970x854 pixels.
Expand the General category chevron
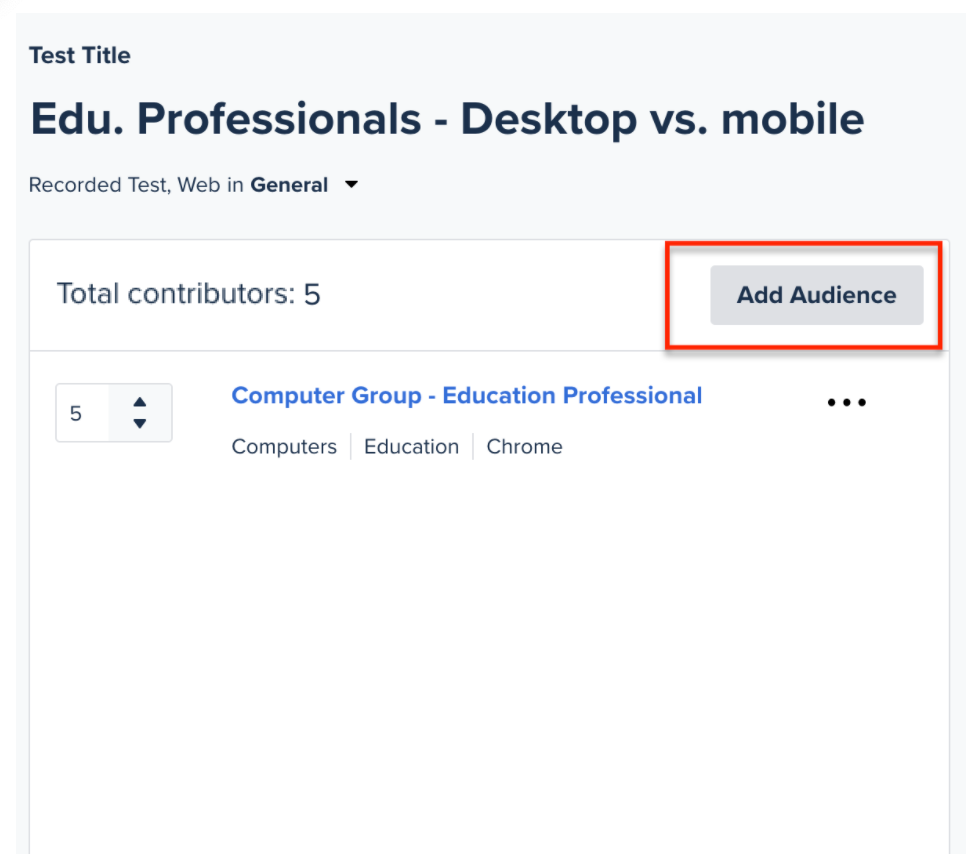351,185
